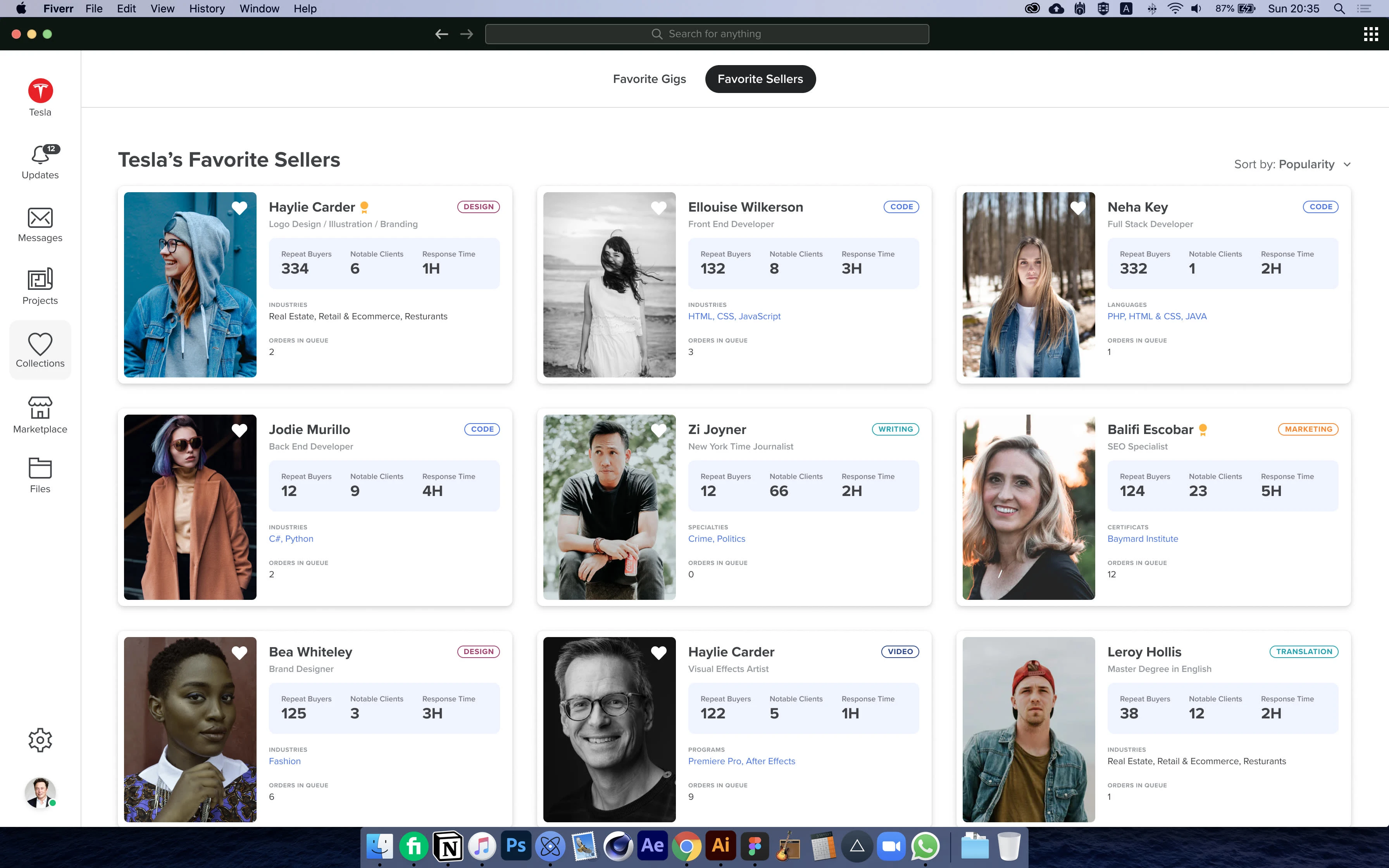Open Photoshop from the dock

[x=516, y=846]
